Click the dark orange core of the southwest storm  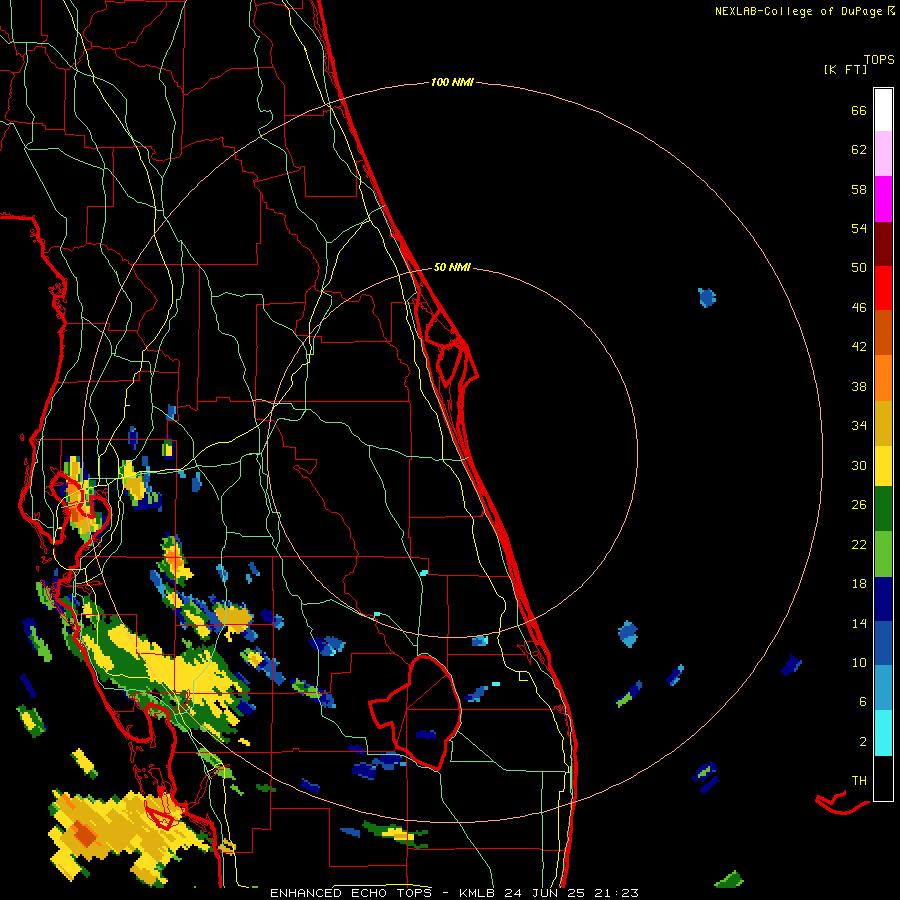(85, 834)
